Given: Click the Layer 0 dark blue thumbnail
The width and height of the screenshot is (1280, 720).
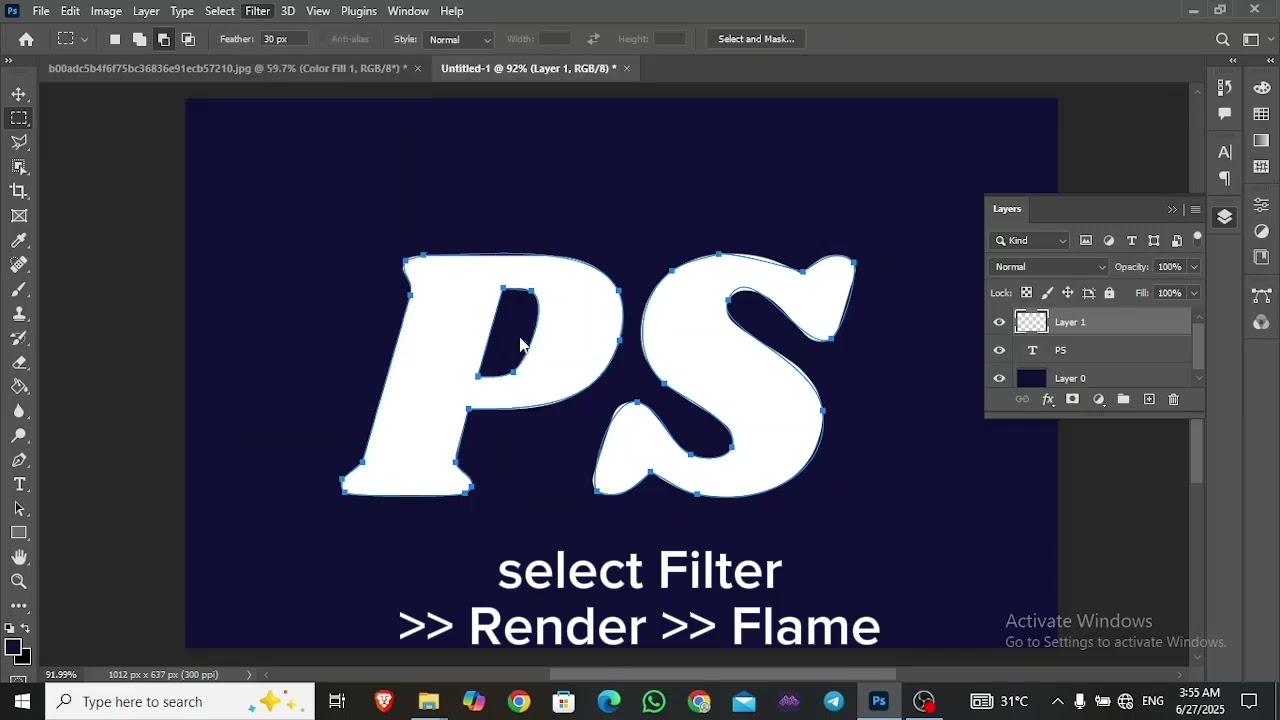Looking at the screenshot, I should click(x=1031, y=378).
